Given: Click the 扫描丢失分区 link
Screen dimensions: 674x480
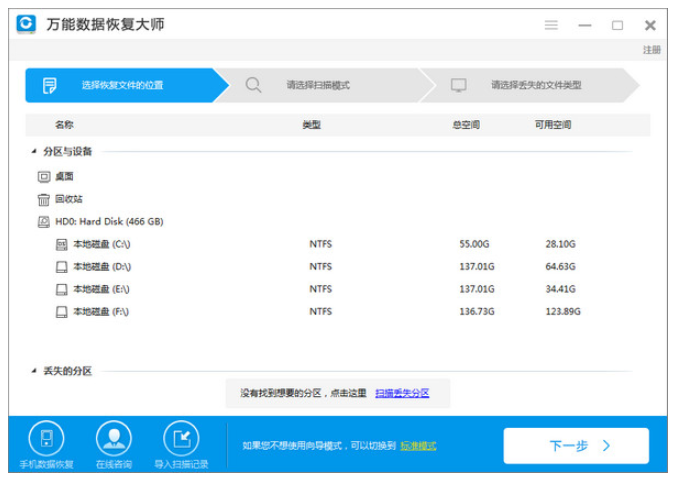Looking at the screenshot, I should click(x=402, y=393).
